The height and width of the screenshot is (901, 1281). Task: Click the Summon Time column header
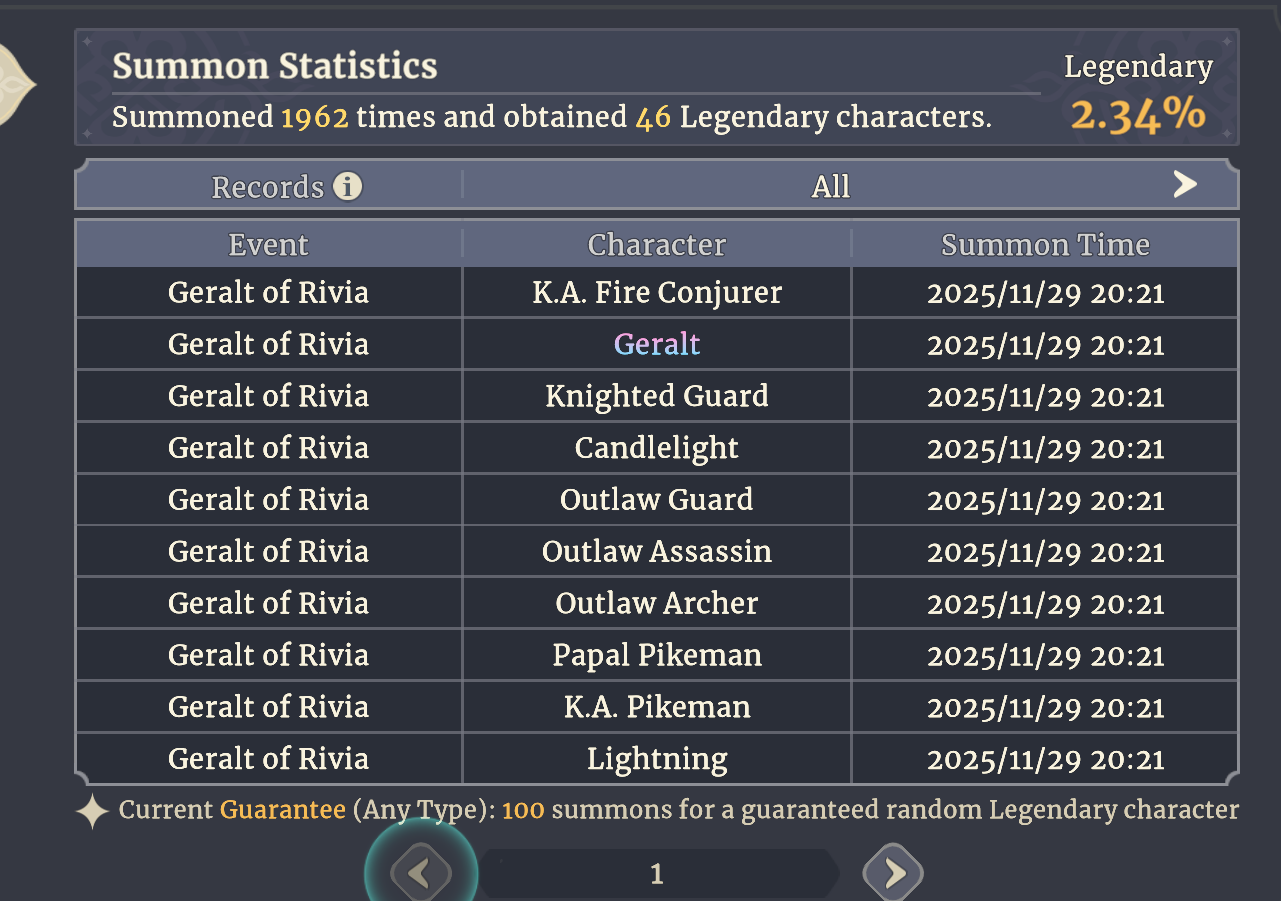click(x=1045, y=245)
